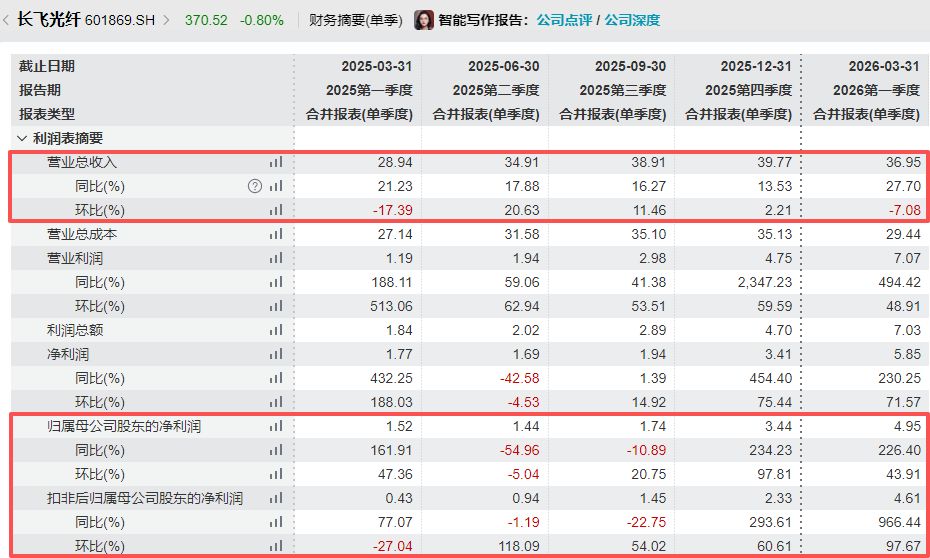The height and width of the screenshot is (558, 930).
Task: Click the question-mark help icon in 同比(%) row
Action: (x=254, y=186)
